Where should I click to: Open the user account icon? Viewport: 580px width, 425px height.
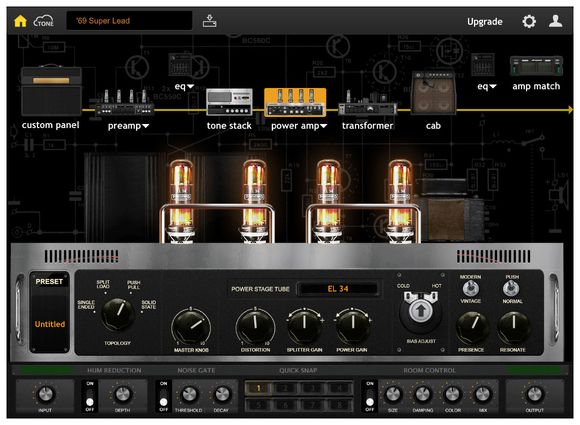[555, 21]
